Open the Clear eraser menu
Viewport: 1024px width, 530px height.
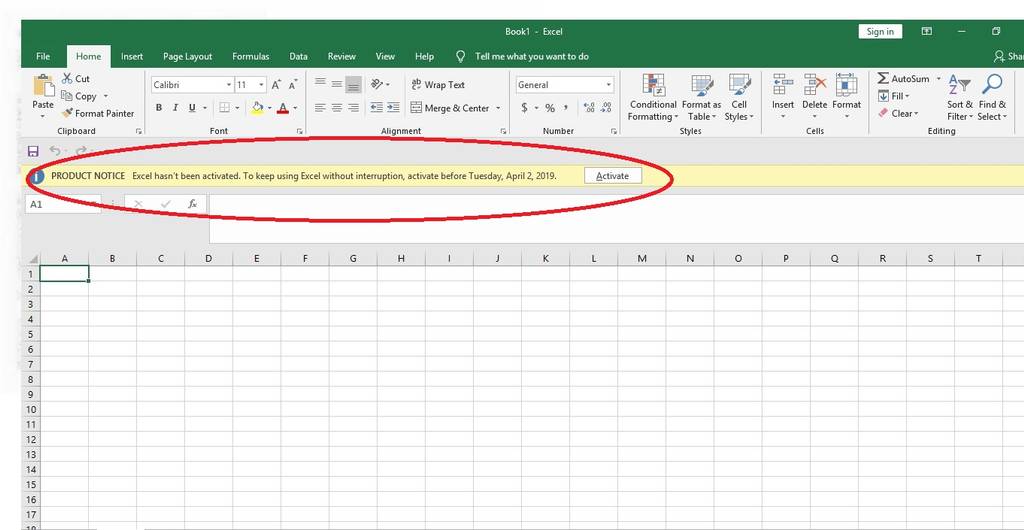tap(898, 113)
